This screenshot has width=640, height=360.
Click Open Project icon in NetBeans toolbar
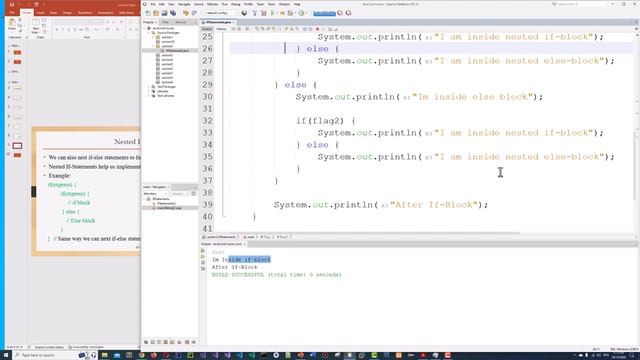point(164,13)
